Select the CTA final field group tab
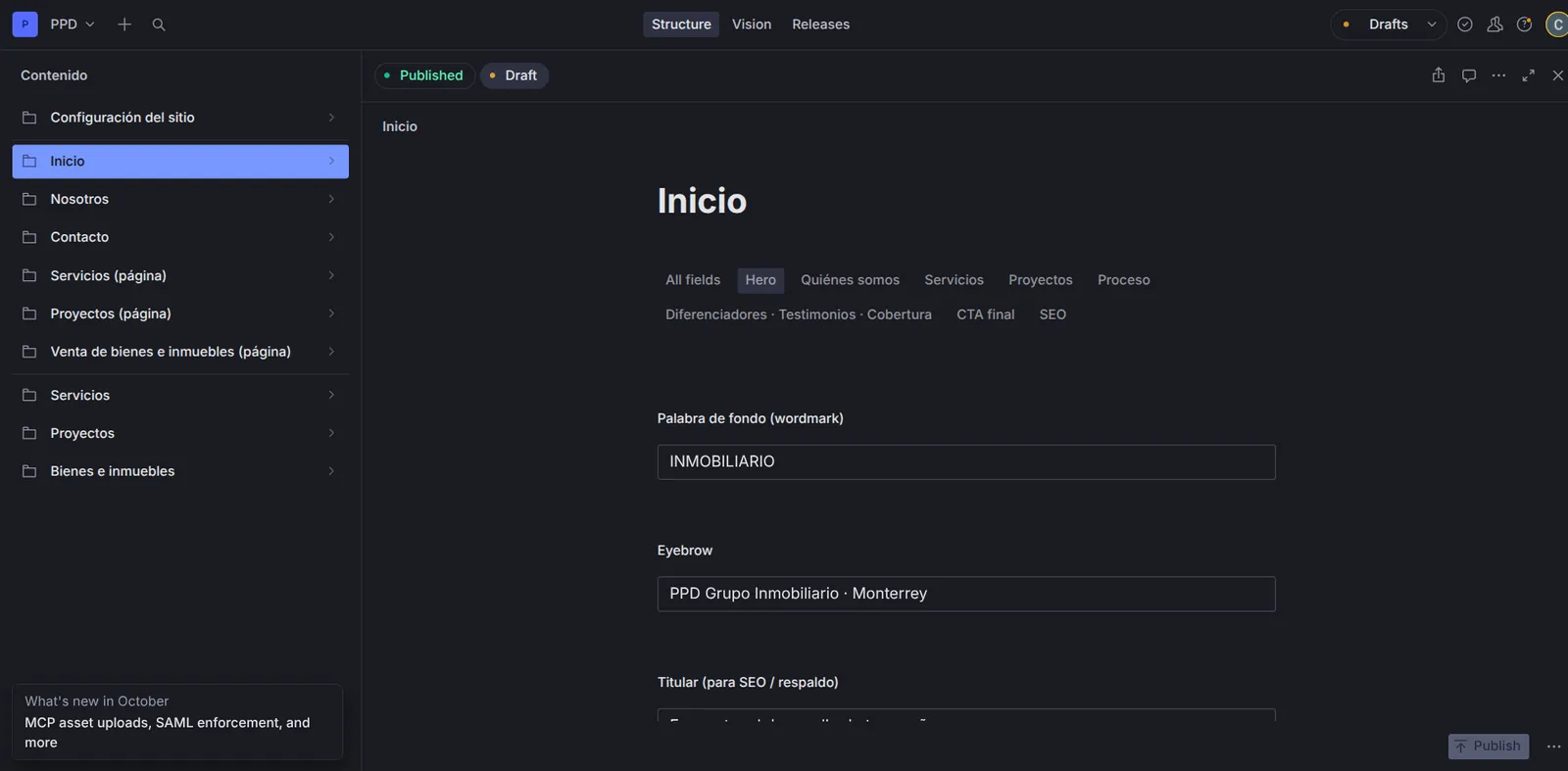 coord(986,314)
